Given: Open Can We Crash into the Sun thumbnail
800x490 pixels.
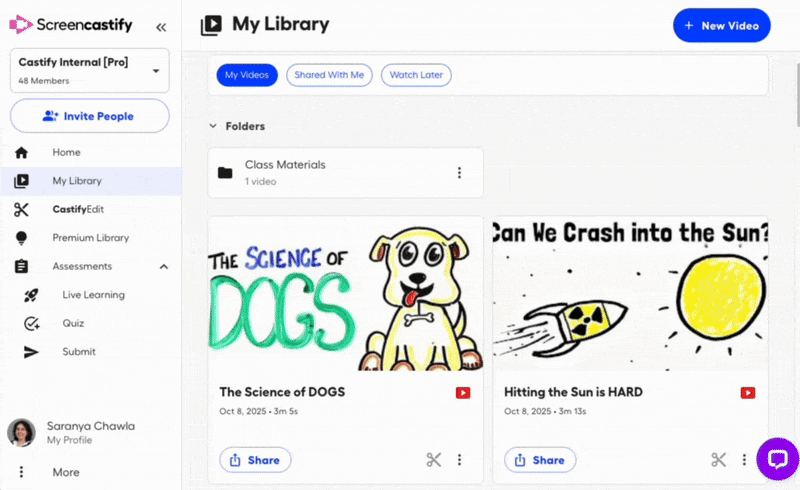Looking at the screenshot, I should [x=631, y=294].
